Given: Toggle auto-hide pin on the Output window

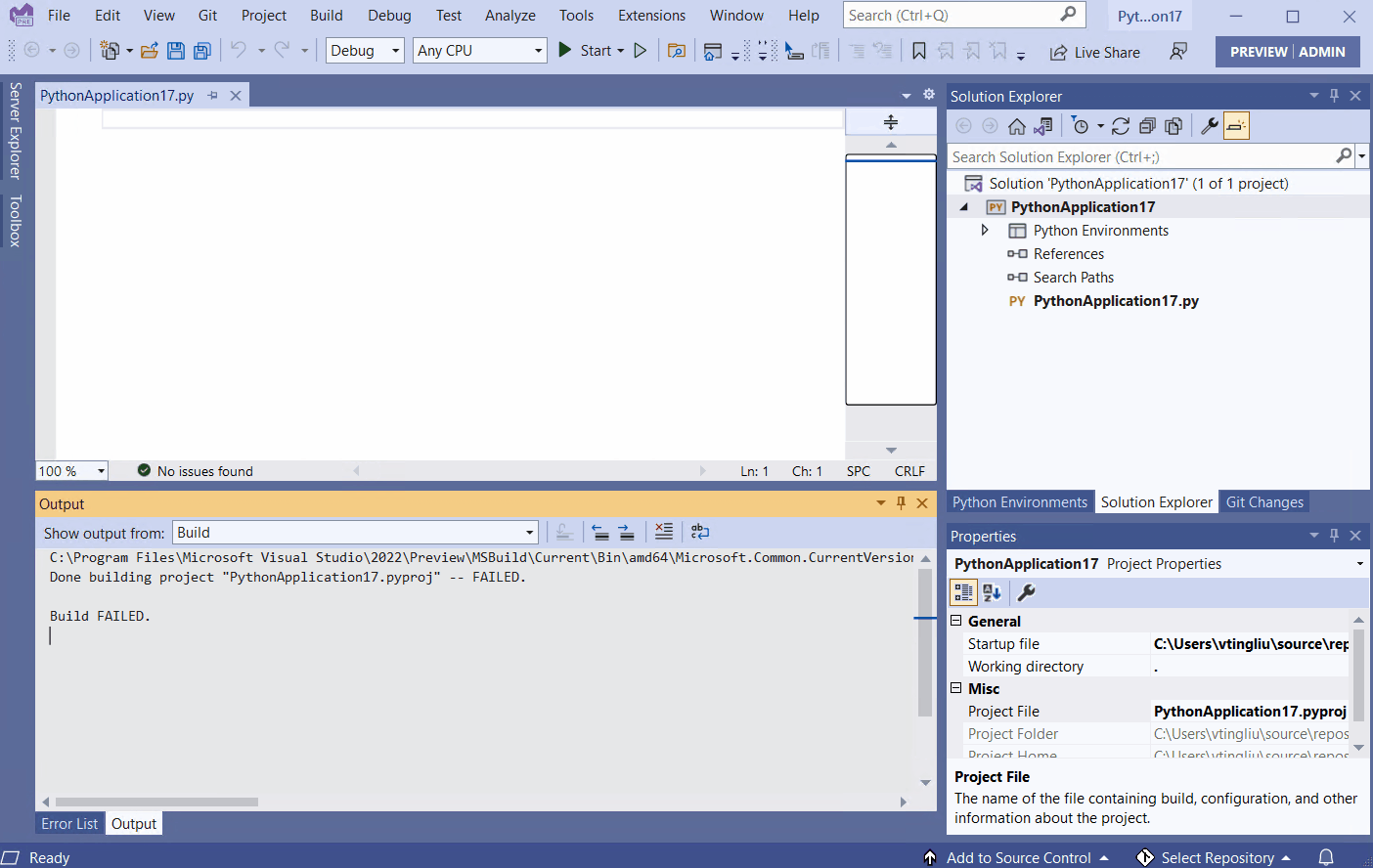Looking at the screenshot, I should (901, 503).
